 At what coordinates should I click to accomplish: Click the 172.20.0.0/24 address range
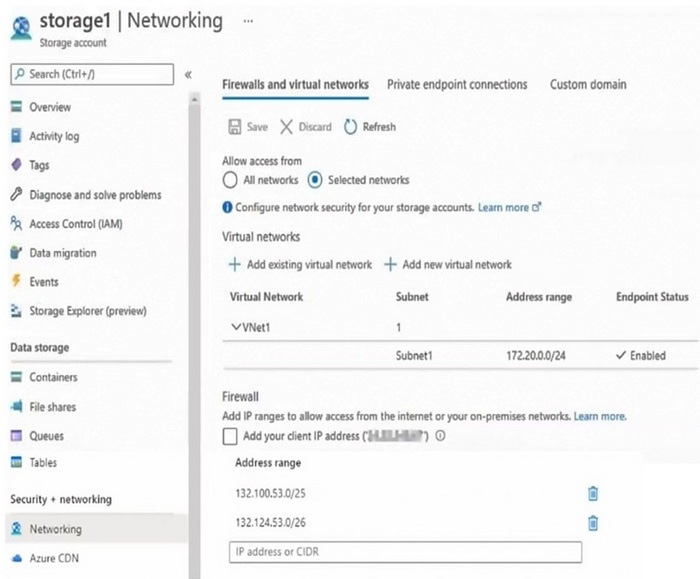536,356
